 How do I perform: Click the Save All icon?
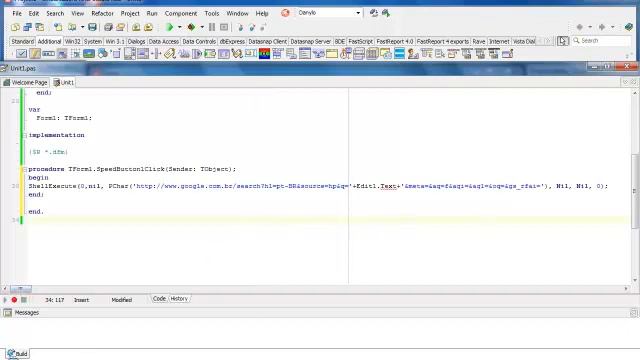pos(108,27)
